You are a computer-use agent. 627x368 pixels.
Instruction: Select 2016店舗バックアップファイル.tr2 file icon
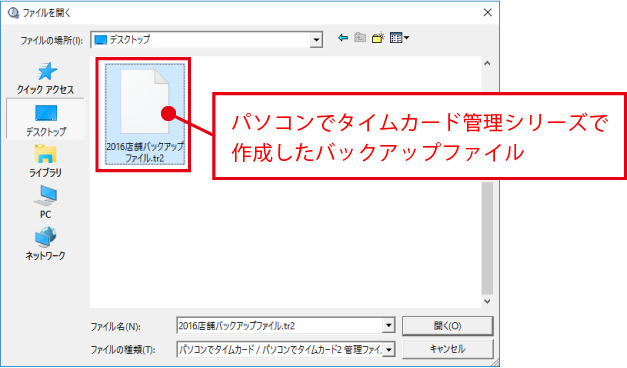(x=145, y=114)
